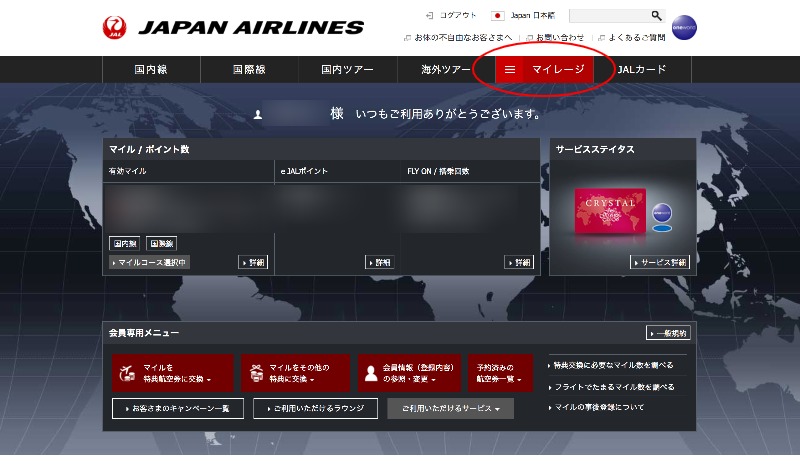Type in the site search field
Viewport: 800px width, 469px height.
click(x=610, y=16)
